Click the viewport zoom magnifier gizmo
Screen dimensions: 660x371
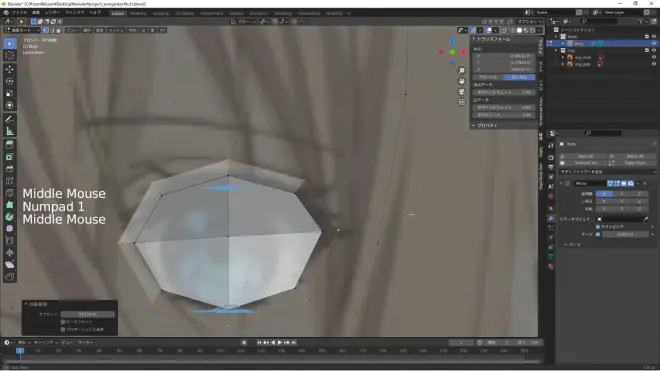(462, 71)
